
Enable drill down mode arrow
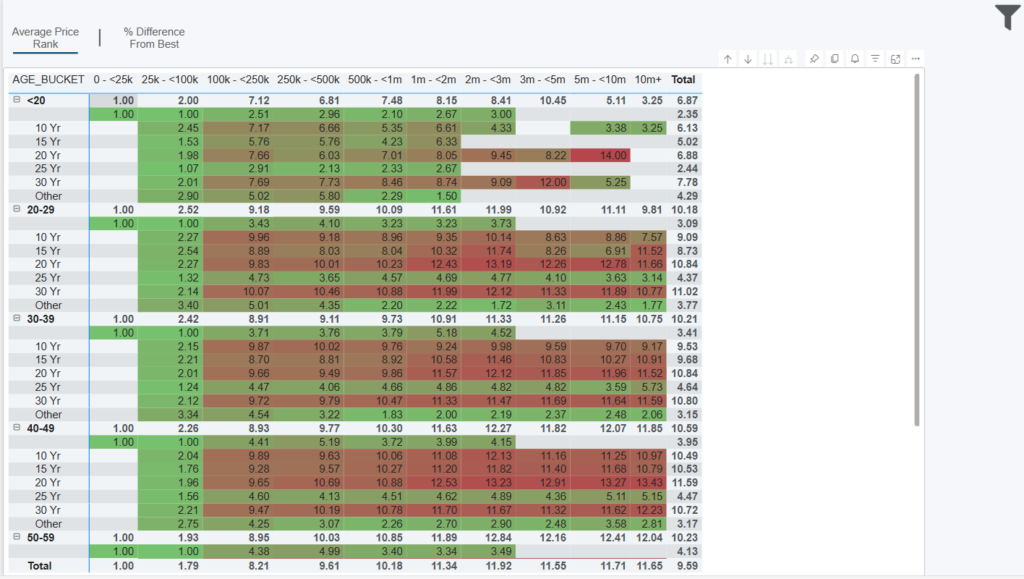[747, 59]
